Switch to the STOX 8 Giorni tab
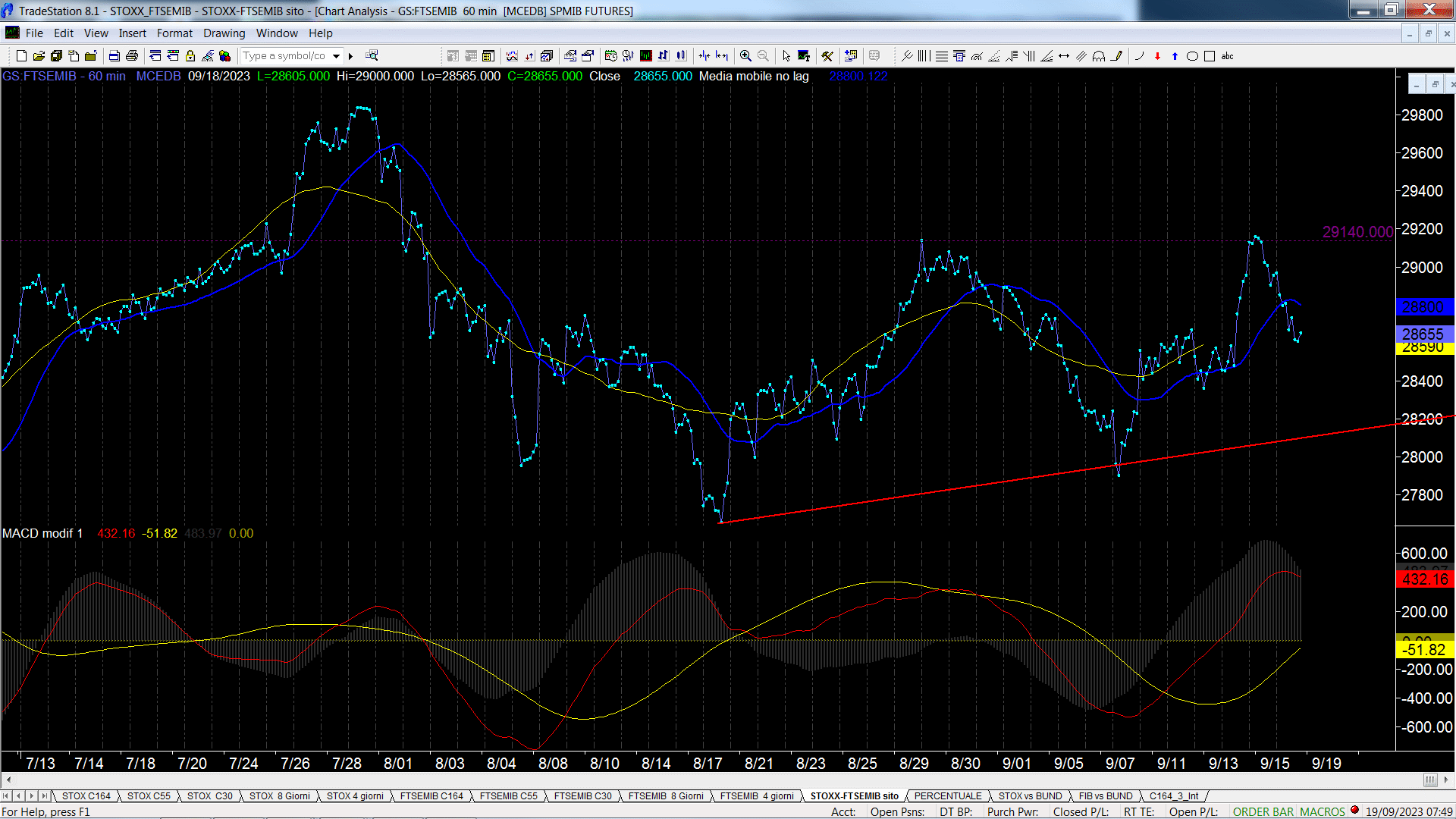1456x819 pixels. [x=280, y=796]
